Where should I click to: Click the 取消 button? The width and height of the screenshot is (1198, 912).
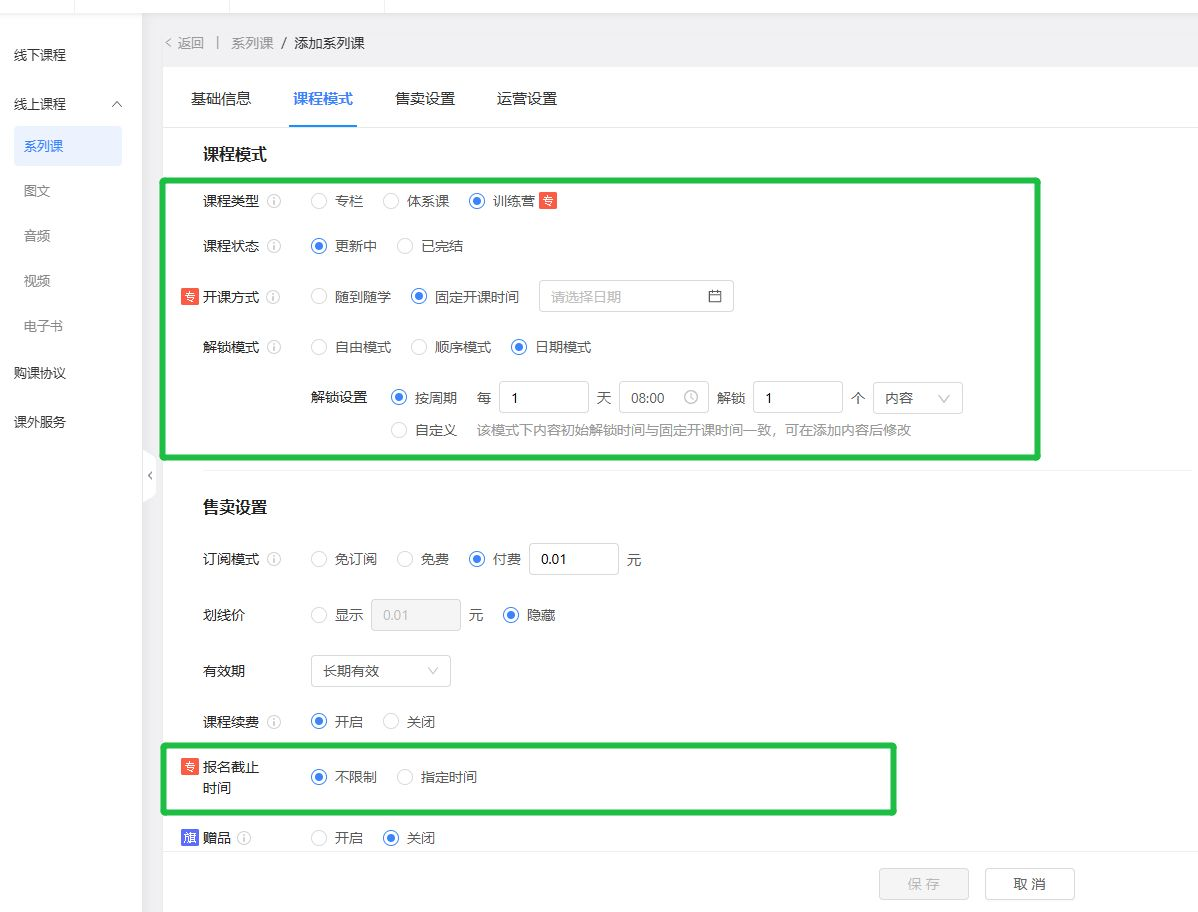(x=1029, y=884)
